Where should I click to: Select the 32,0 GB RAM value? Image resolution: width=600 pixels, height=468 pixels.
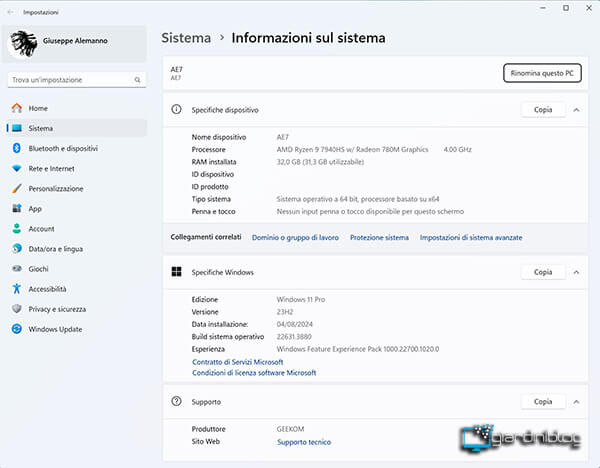tap(320, 162)
